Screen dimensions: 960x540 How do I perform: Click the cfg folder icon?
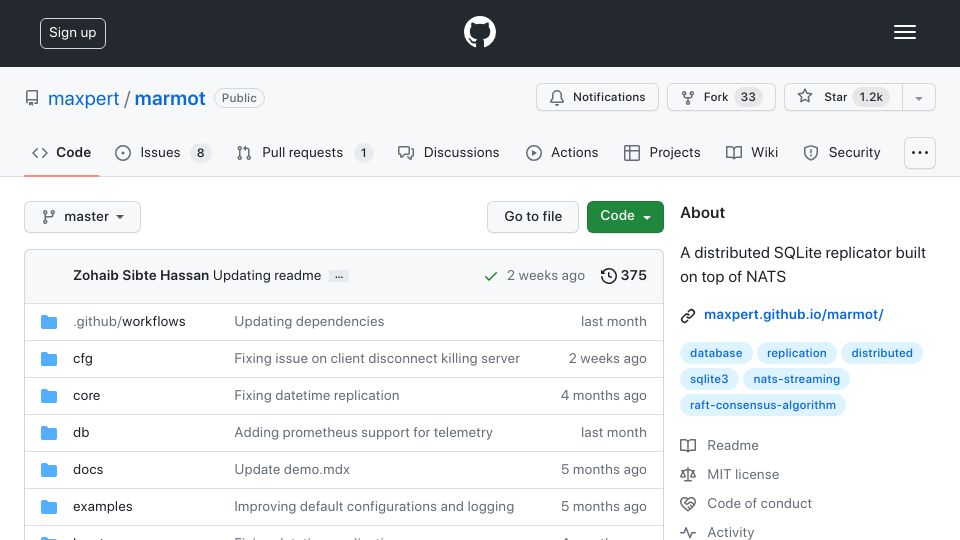tap(49, 359)
